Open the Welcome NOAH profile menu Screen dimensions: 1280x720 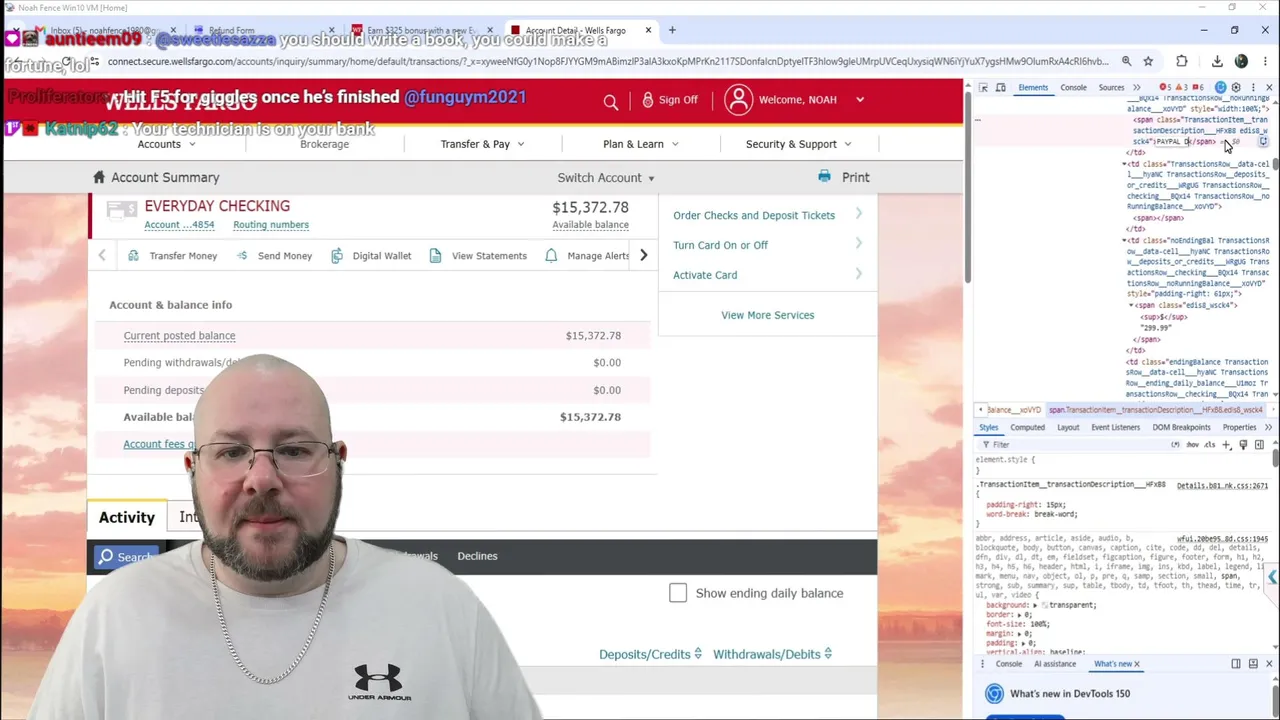coord(796,100)
